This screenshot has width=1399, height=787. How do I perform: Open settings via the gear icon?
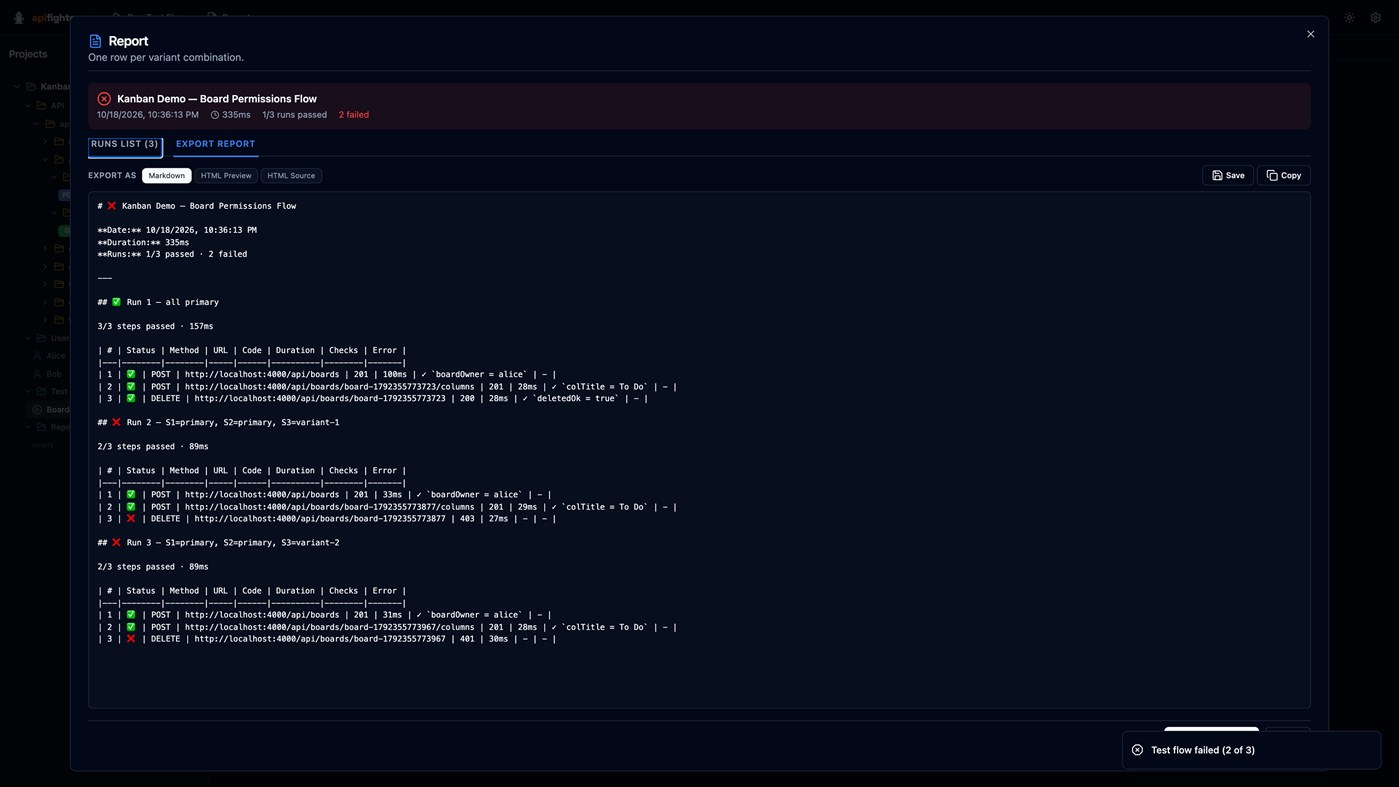click(x=1375, y=18)
